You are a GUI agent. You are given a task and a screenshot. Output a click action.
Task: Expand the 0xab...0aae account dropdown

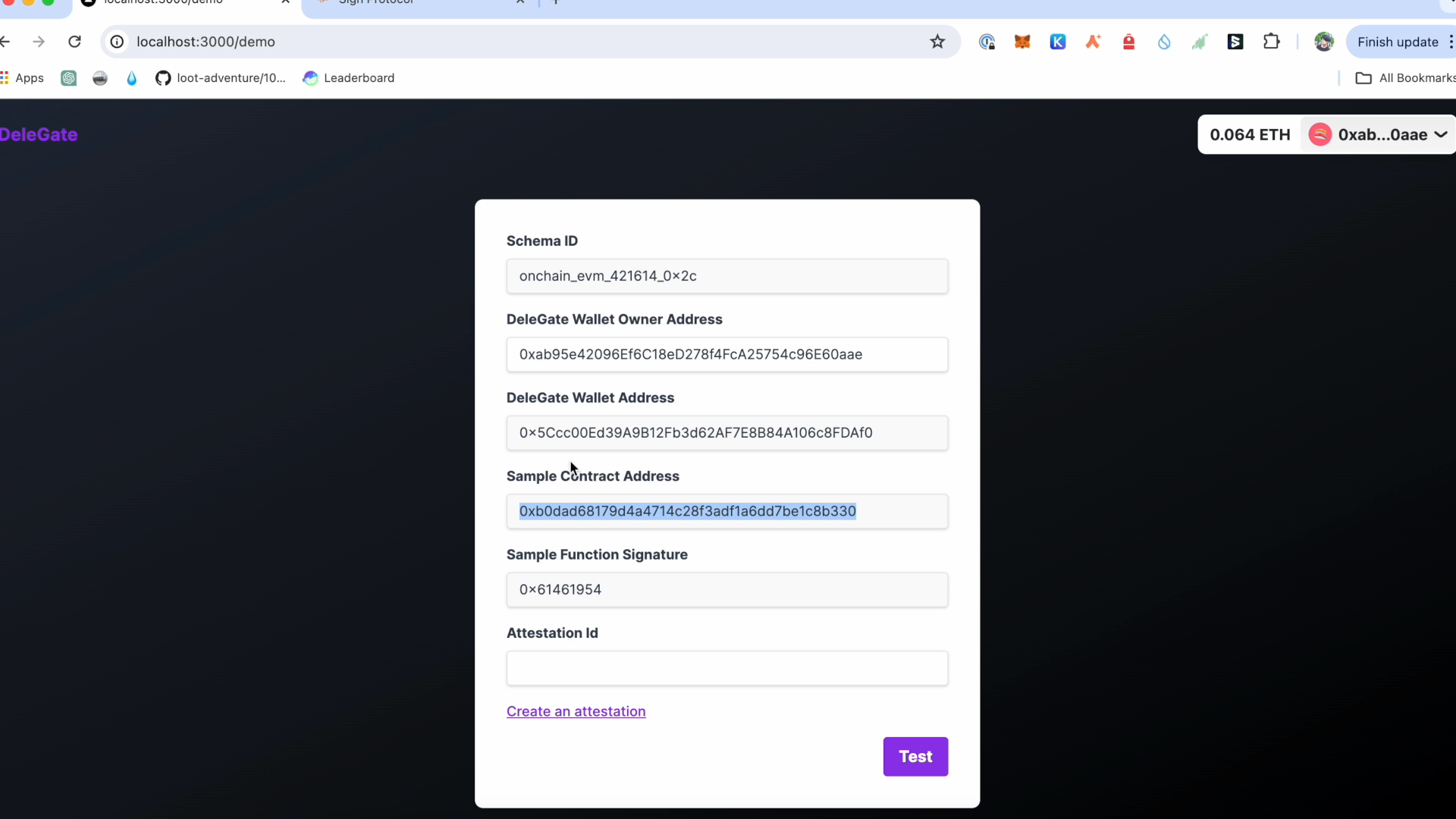[1379, 135]
